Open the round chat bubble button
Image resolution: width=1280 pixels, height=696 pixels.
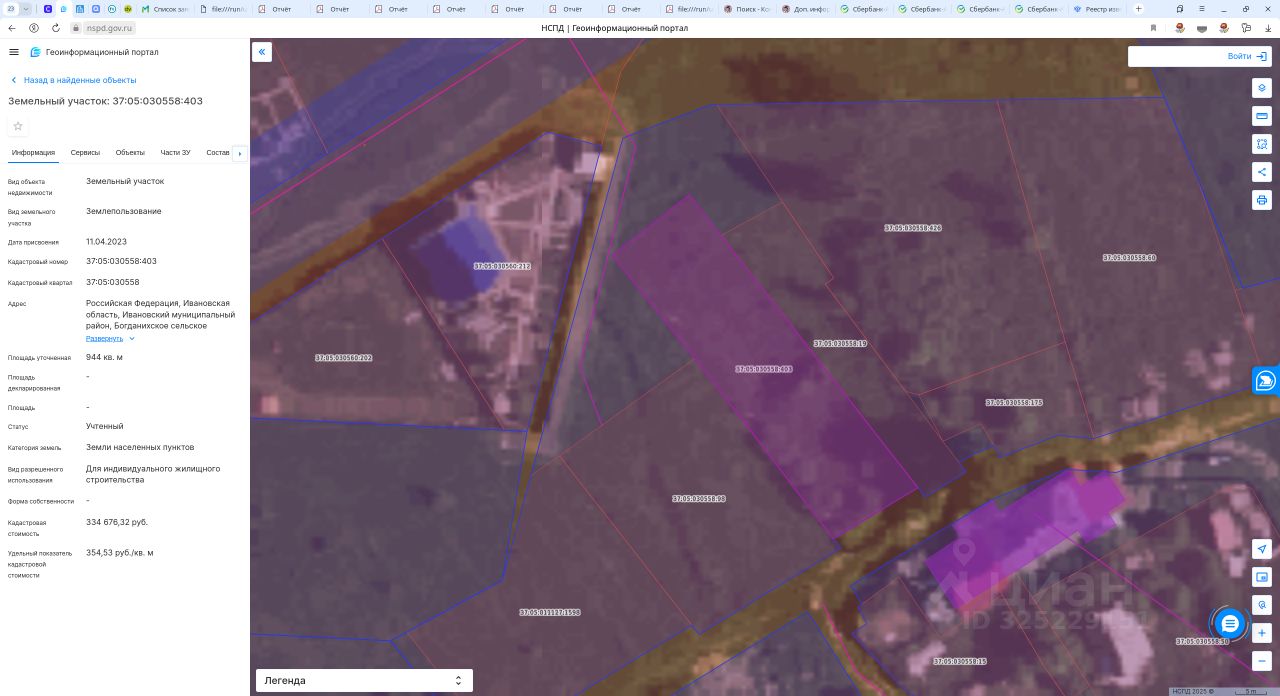[1230, 624]
